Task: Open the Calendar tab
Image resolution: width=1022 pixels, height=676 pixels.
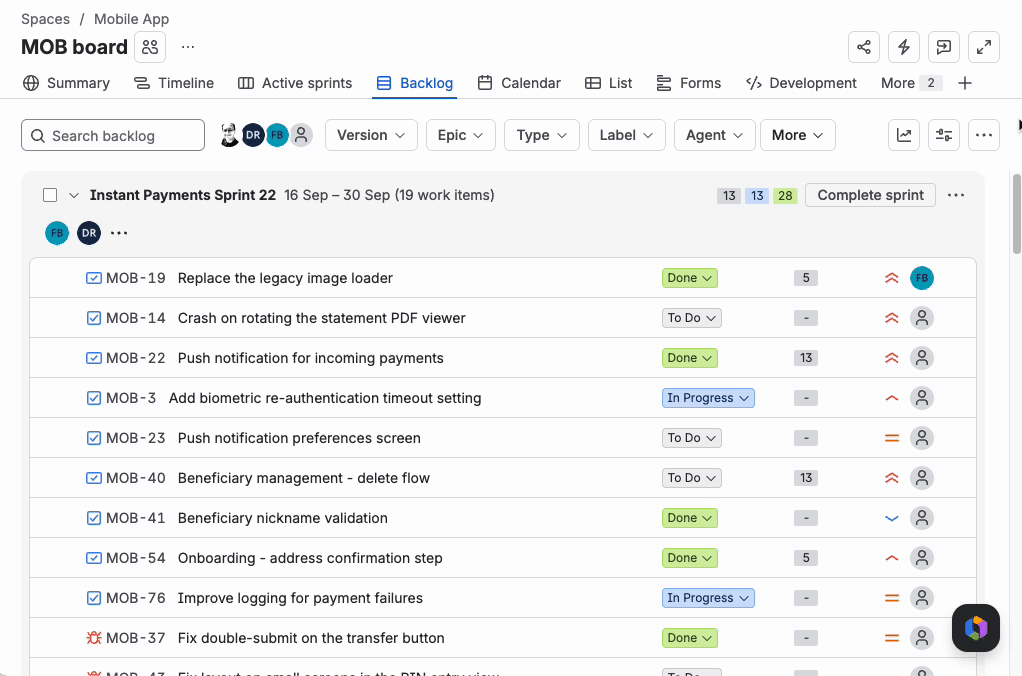Action: pyautogui.click(x=519, y=83)
